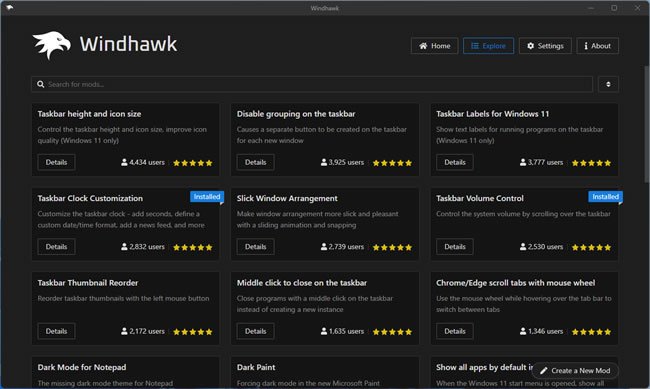The height and width of the screenshot is (389, 650).
Task: Click the Show all apps by default title
Action: pos(484,367)
